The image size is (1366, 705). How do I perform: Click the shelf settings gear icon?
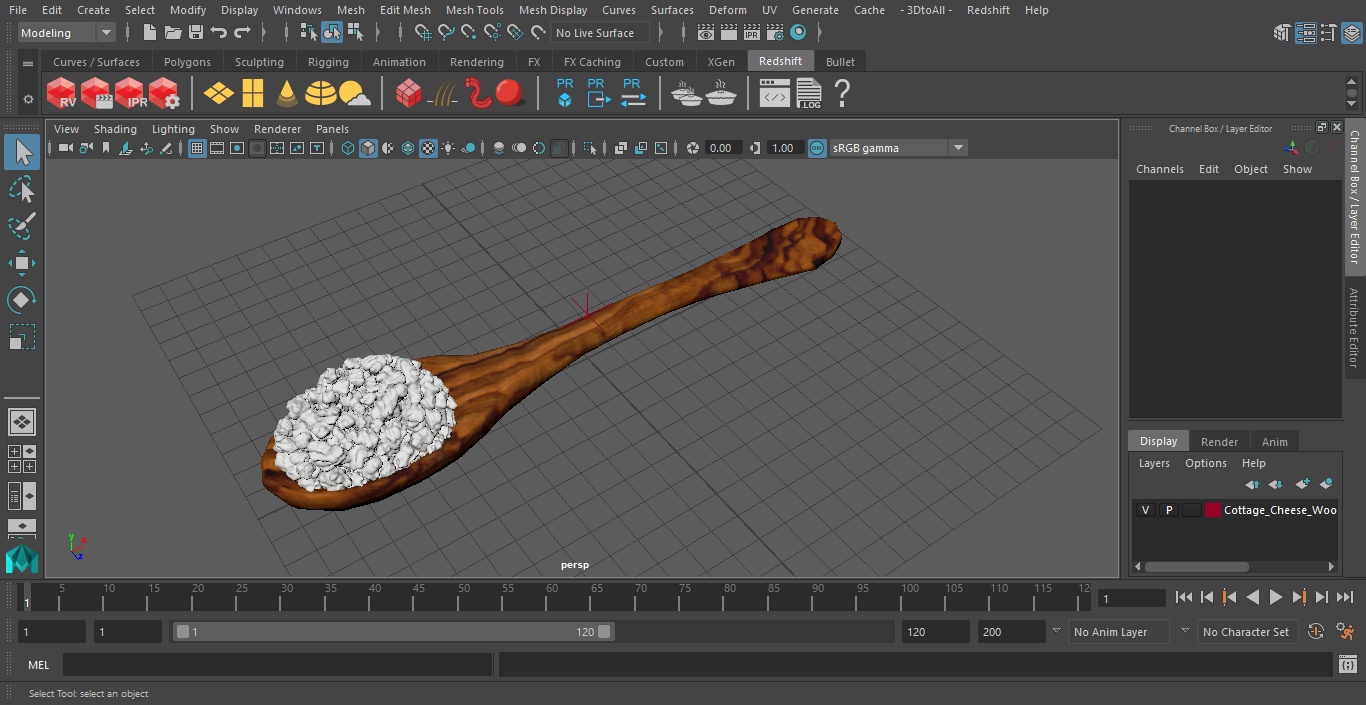[27, 99]
